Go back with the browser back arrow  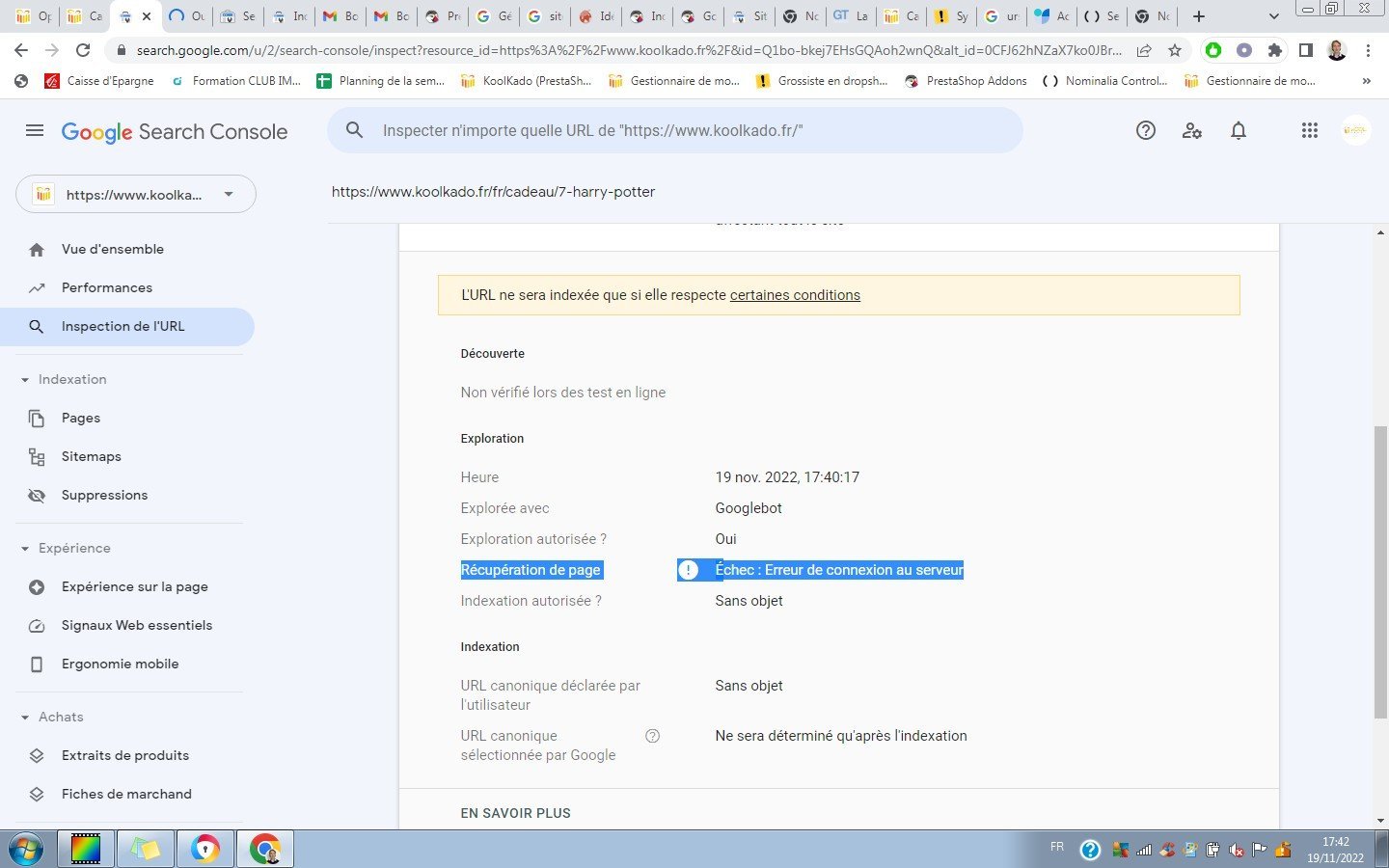pos(21,50)
